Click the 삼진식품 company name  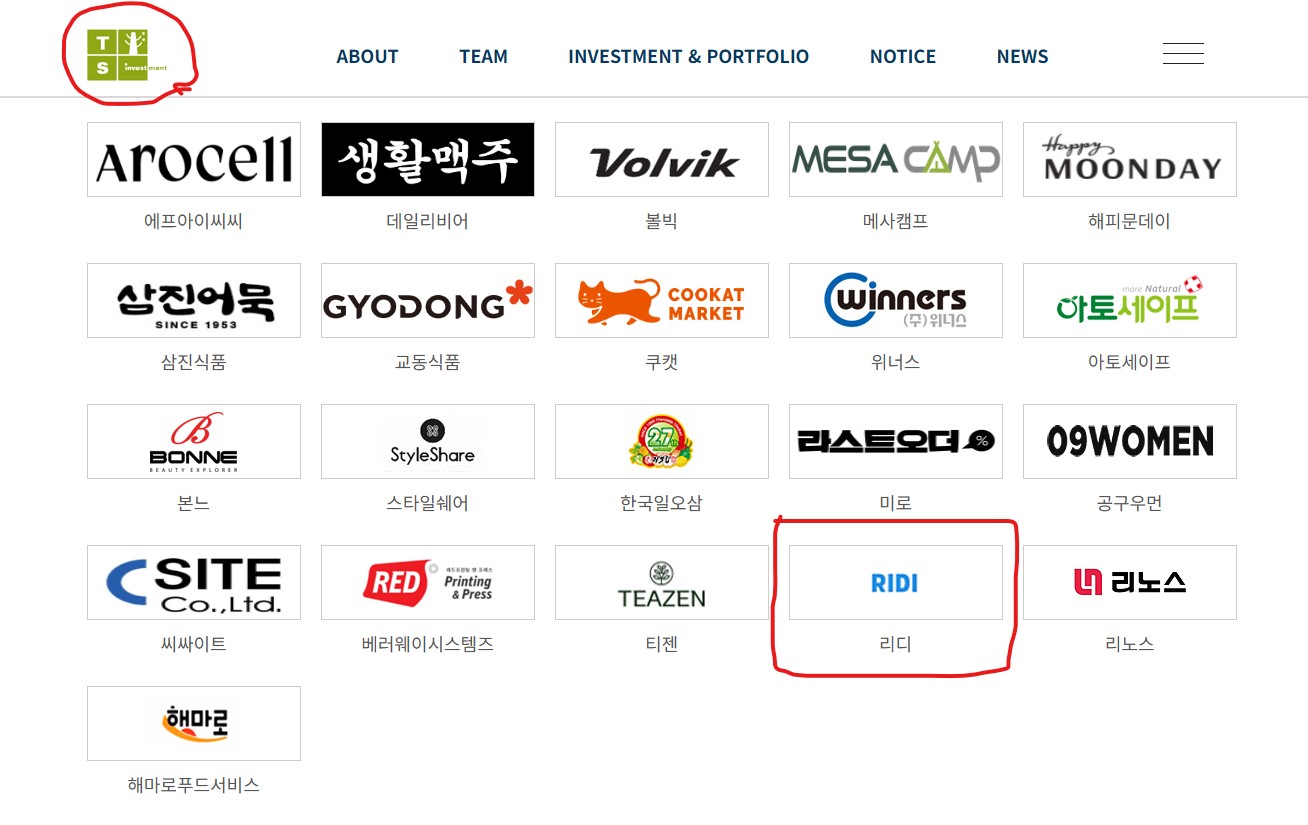point(194,362)
